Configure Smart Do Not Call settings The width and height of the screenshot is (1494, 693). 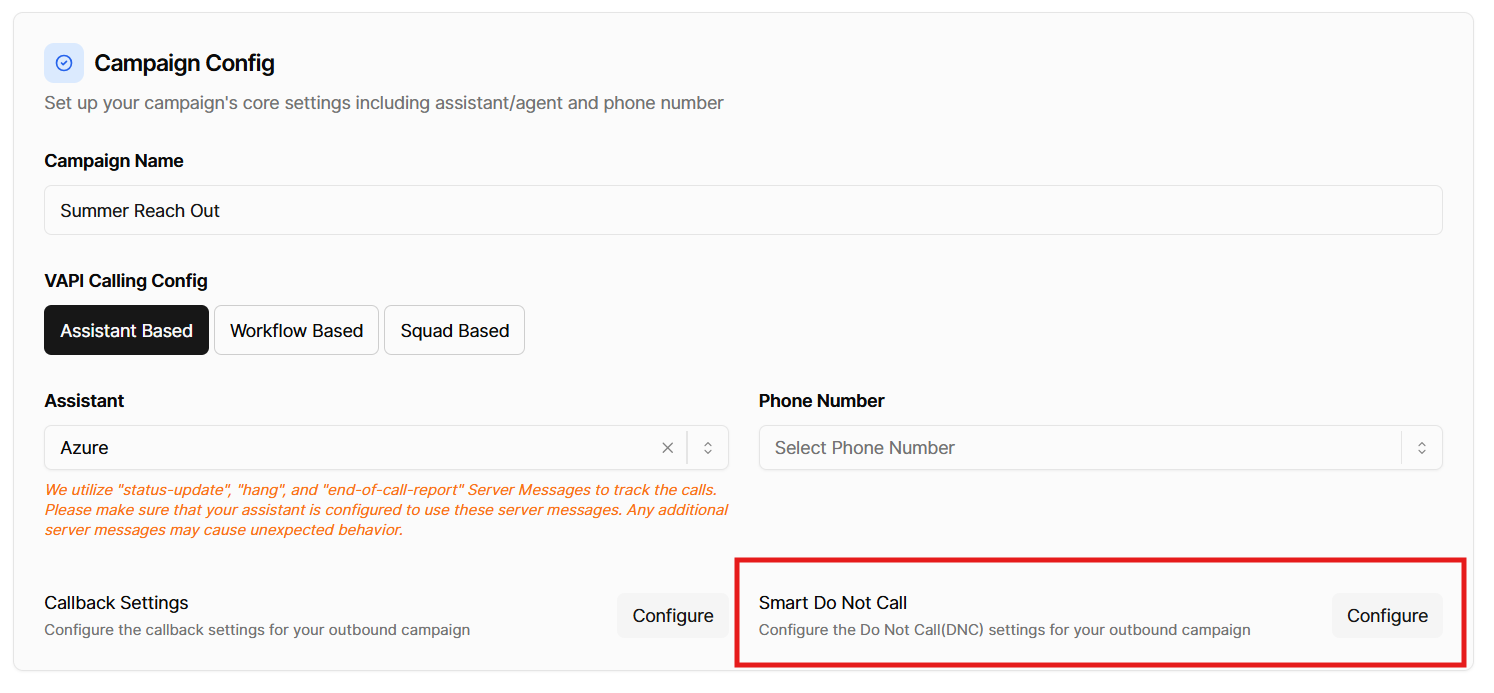tap(1386, 616)
